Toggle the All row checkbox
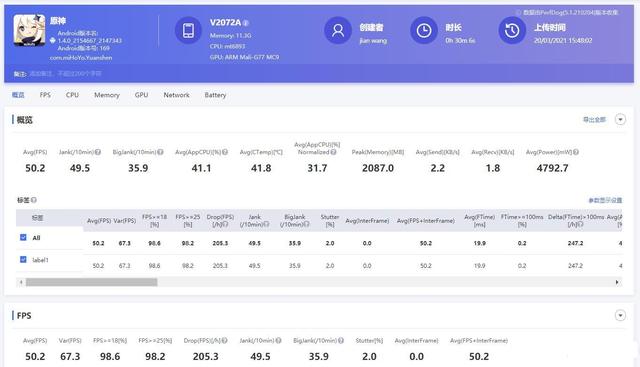Viewport: 640px width, 367px height. pyautogui.click(x=23, y=237)
